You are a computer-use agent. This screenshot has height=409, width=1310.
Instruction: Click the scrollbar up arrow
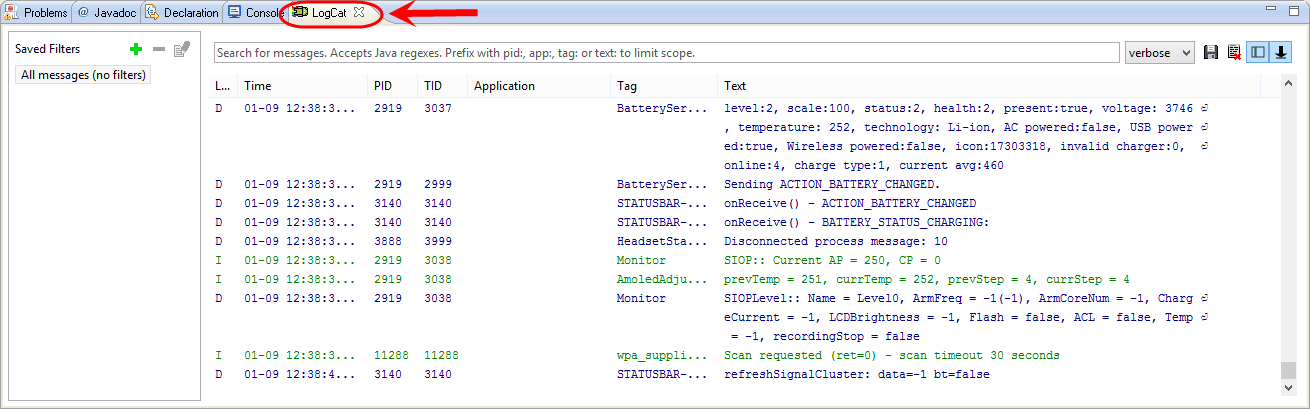[1289, 85]
